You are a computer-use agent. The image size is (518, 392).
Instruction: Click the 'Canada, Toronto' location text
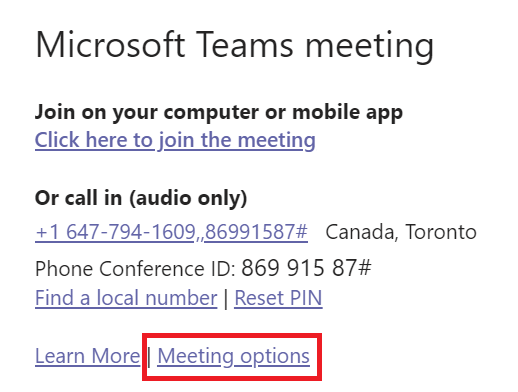[x=401, y=232]
